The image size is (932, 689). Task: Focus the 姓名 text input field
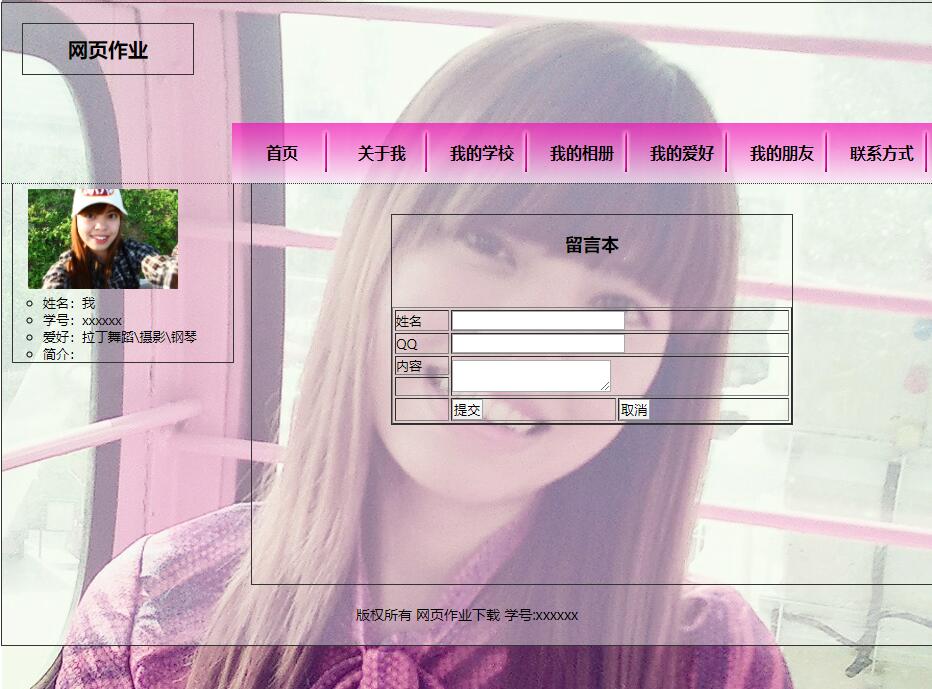[538, 321]
